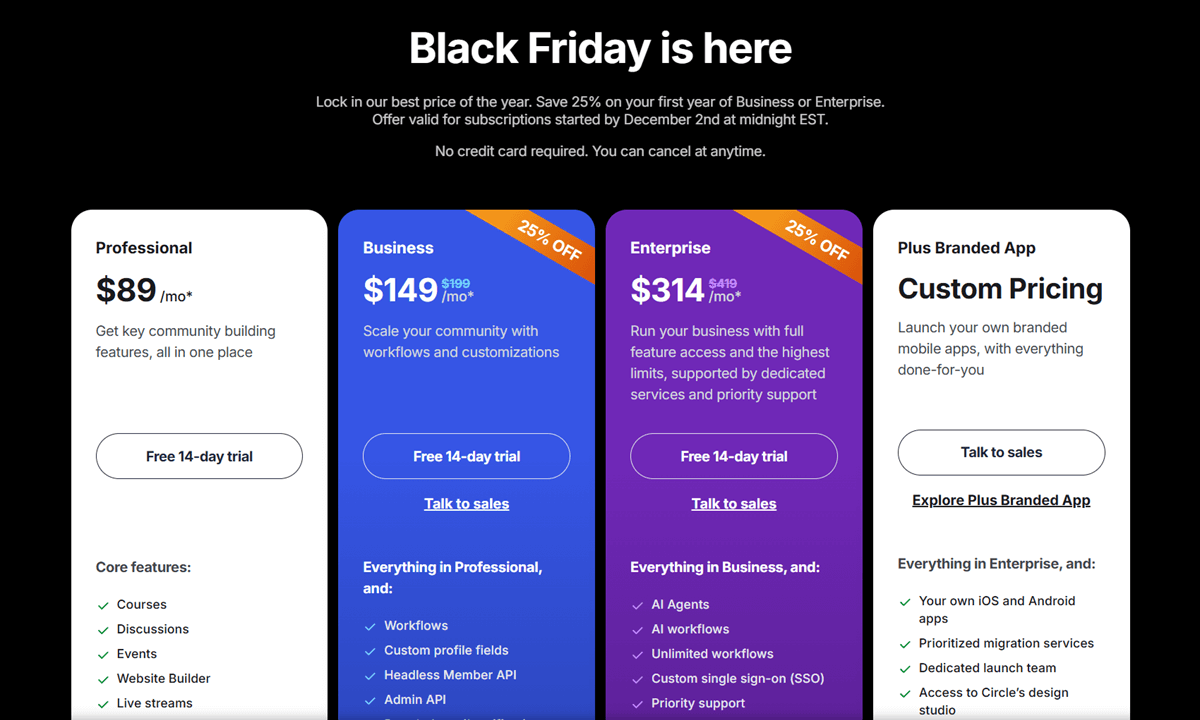This screenshot has width=1200, height=720.
Task: Click Talk to sales under Business trial
Action: 466,503
